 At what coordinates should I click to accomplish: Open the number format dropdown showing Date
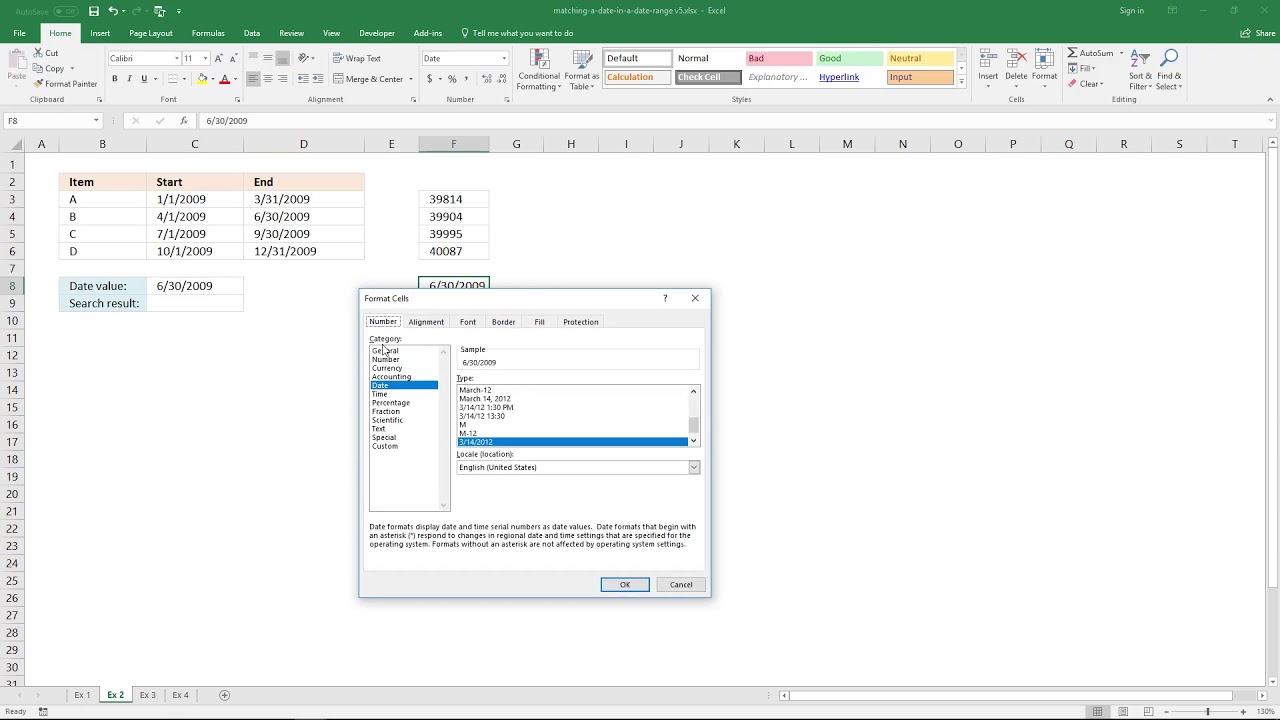tap(503, 58)
